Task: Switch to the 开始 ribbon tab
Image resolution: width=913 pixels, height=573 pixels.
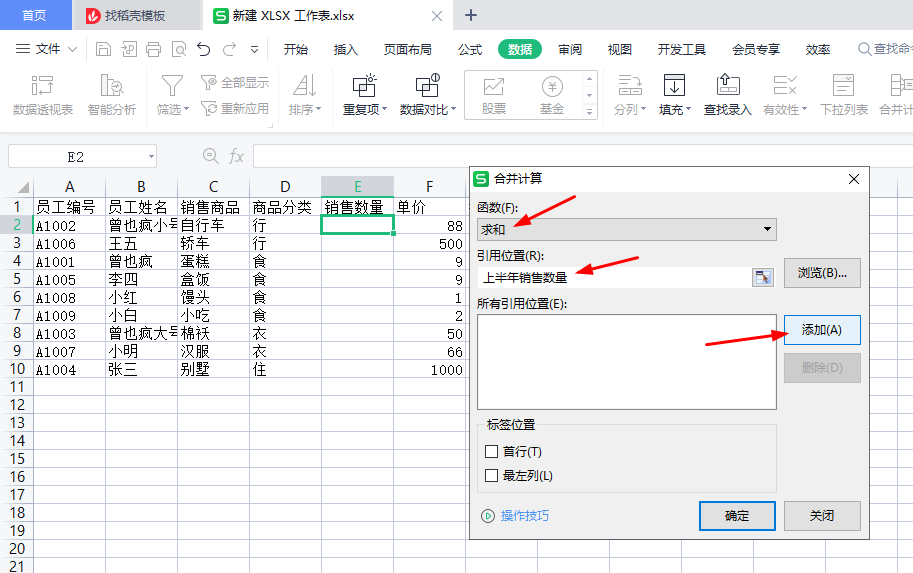Action: point(296,49)
